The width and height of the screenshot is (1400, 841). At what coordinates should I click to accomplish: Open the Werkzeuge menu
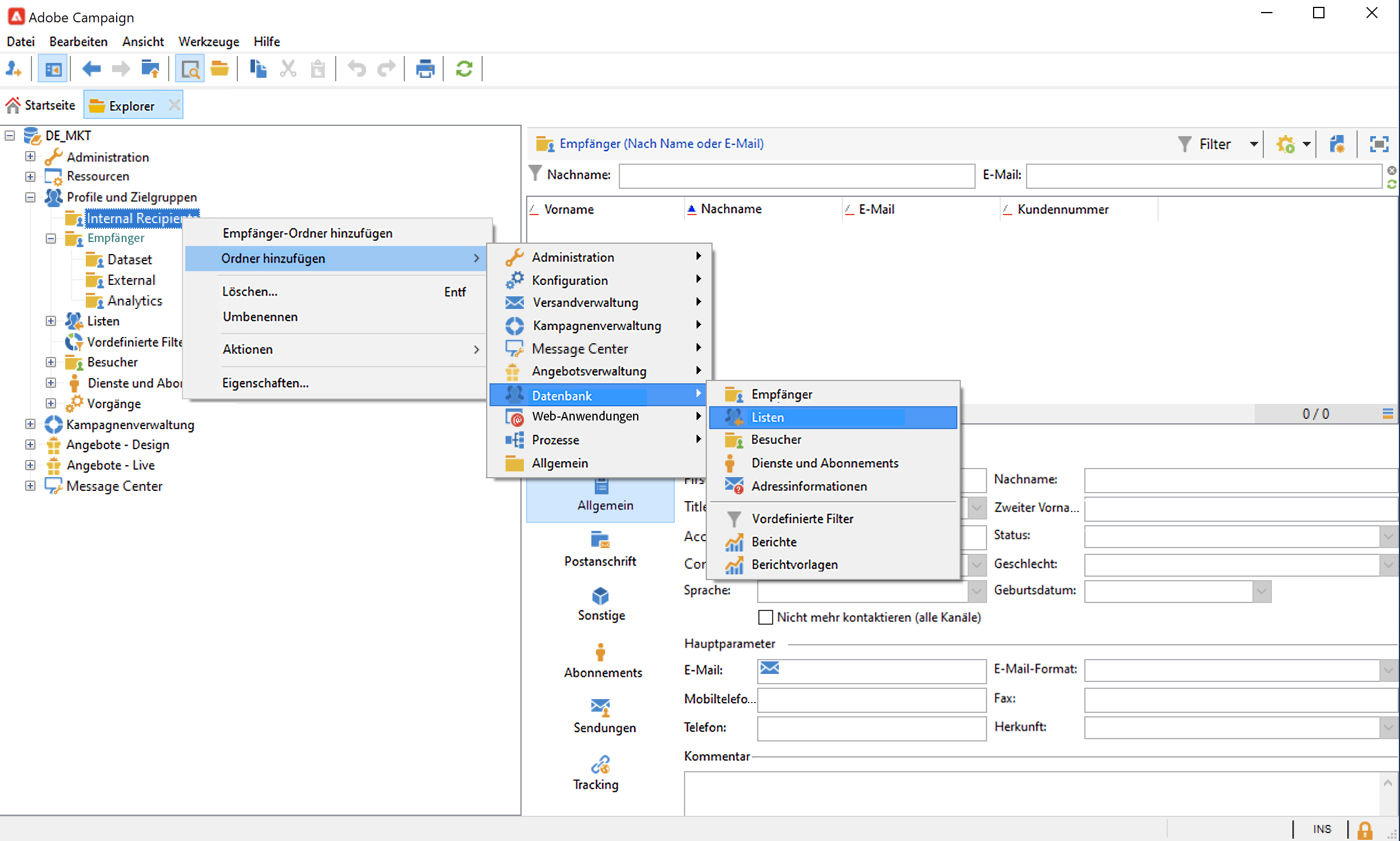(208, 42)
